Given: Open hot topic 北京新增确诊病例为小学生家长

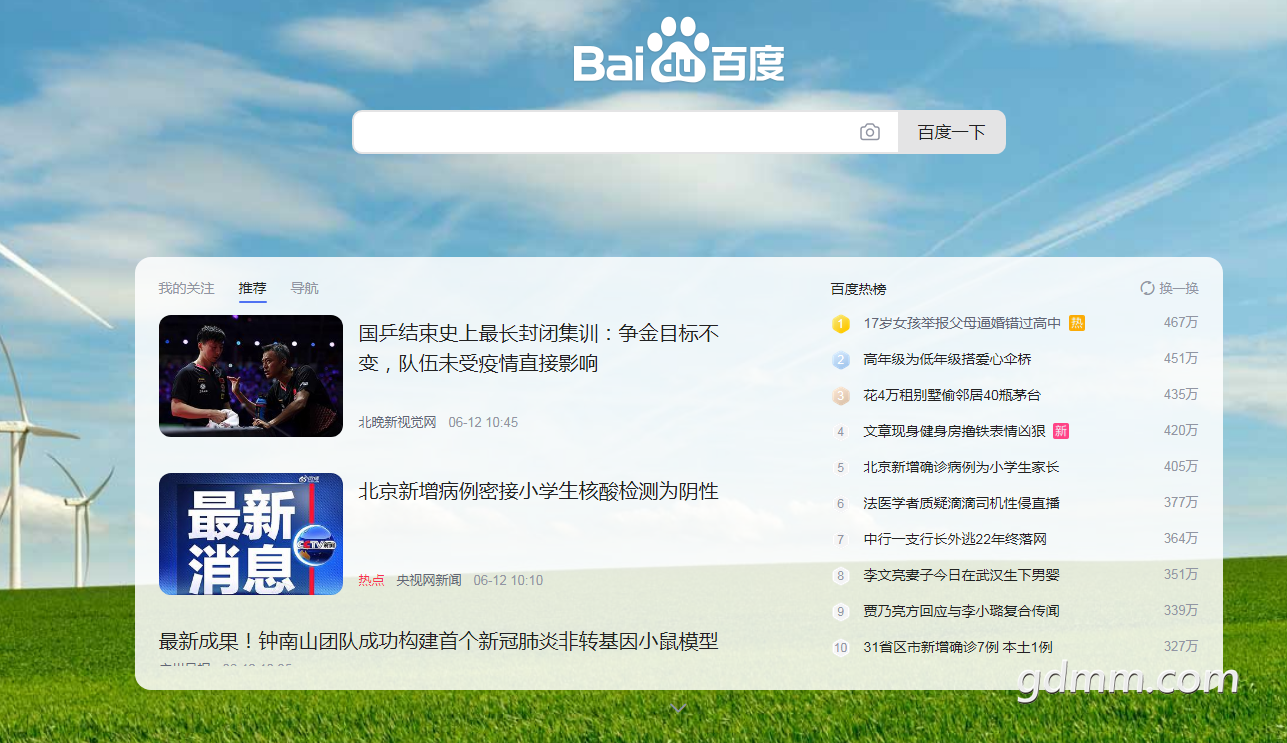Looking at the screenshot, I should (962, 467).
